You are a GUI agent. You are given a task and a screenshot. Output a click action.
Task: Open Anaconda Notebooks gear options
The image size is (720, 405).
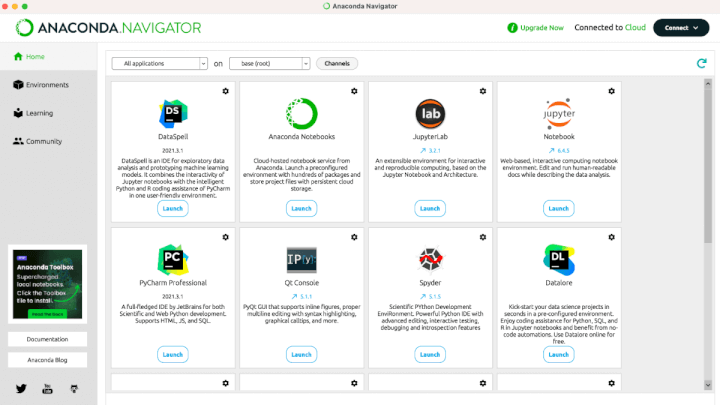[354, 91]
